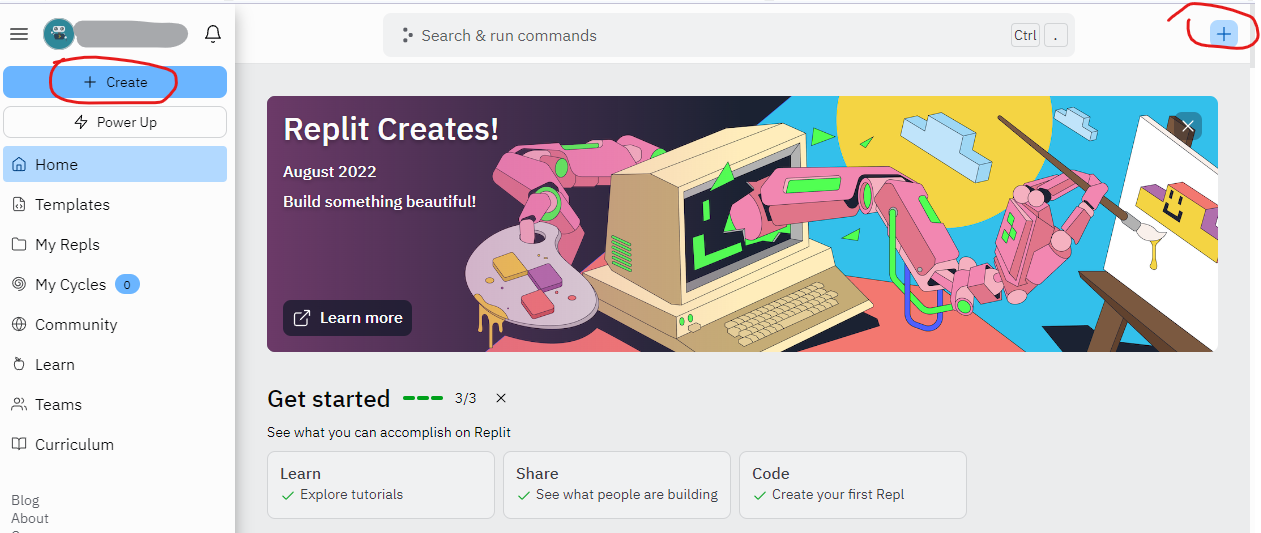Open the hamburger sidebar menu
Screen dimensions: 1261x533
click(18, 34)
